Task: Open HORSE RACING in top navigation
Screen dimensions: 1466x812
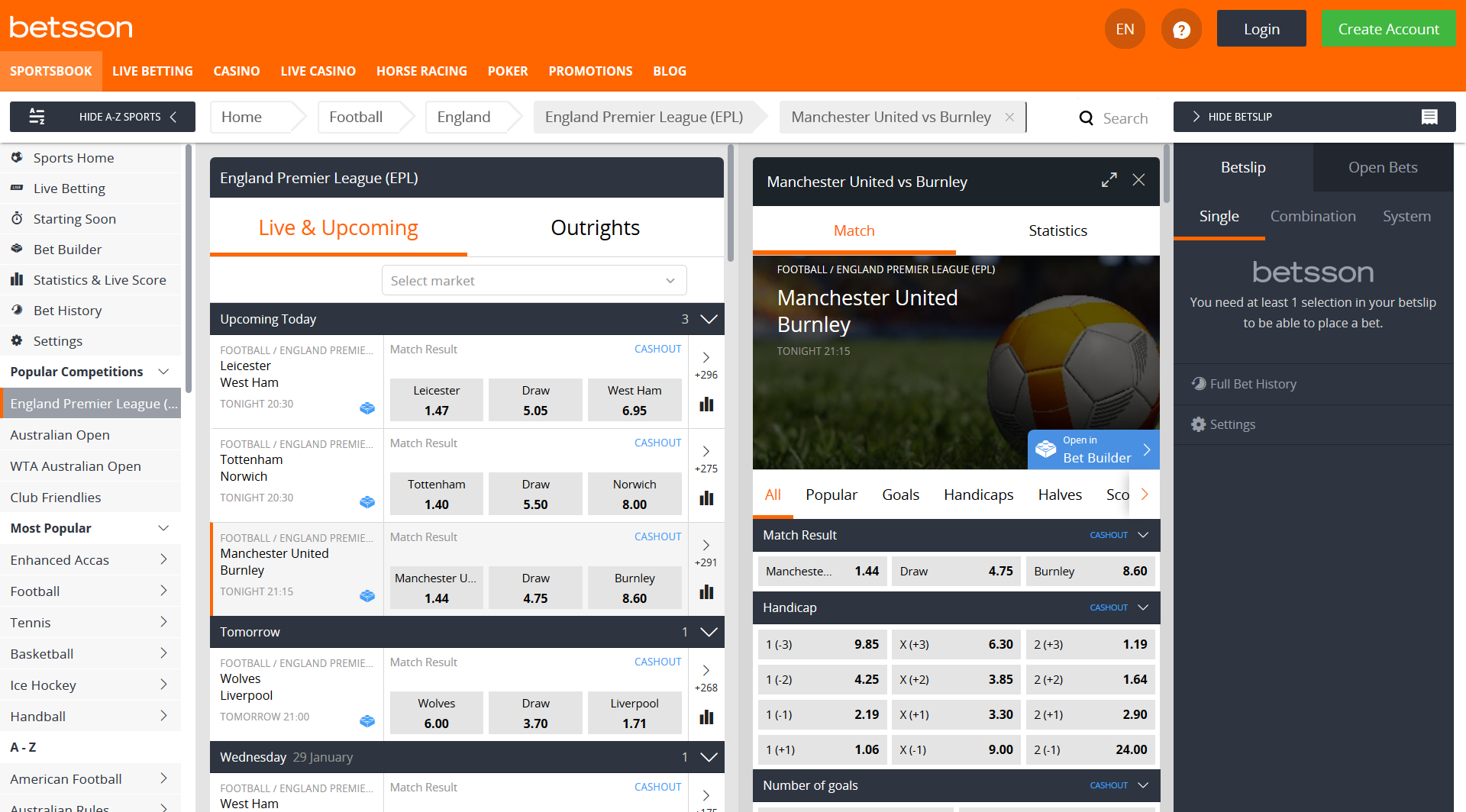Action: (421, 71)
